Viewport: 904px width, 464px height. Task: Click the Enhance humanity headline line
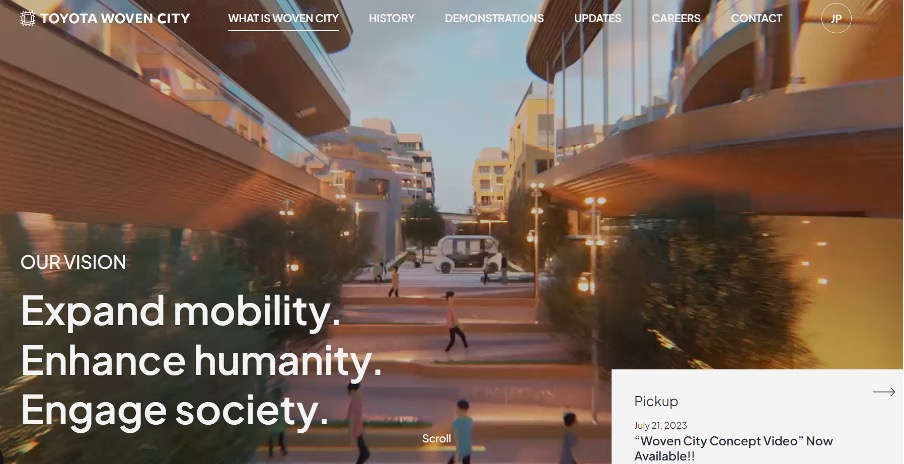pos(201,361)
